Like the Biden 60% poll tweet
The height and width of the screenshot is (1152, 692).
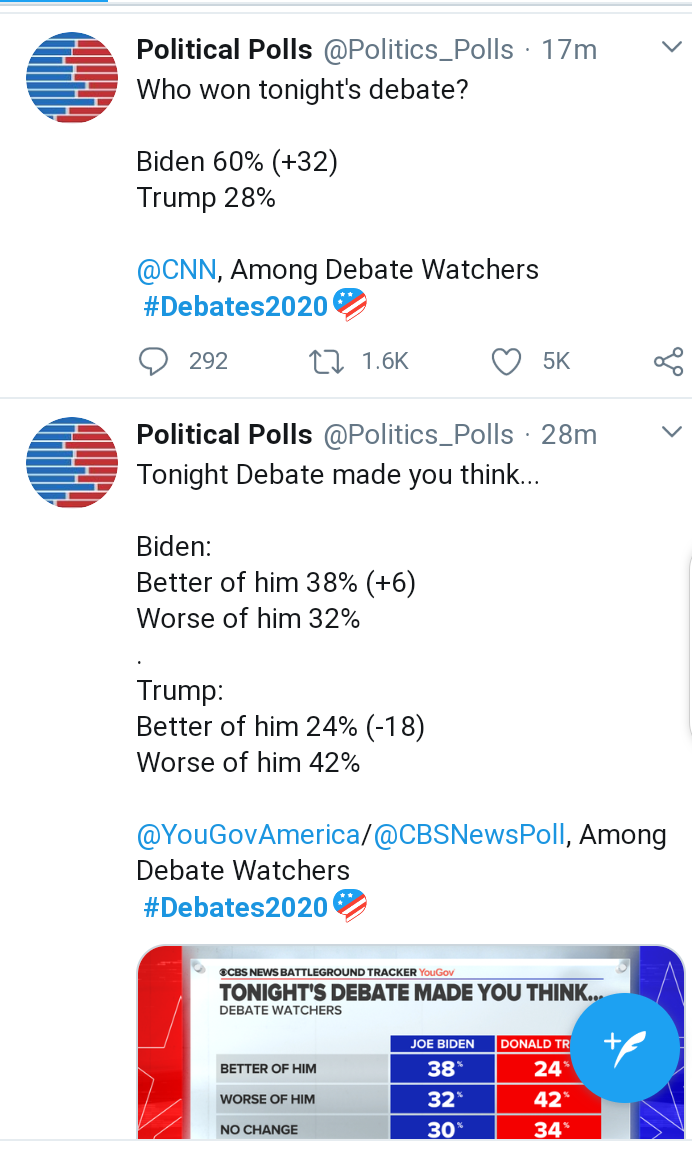click(506, 361)
